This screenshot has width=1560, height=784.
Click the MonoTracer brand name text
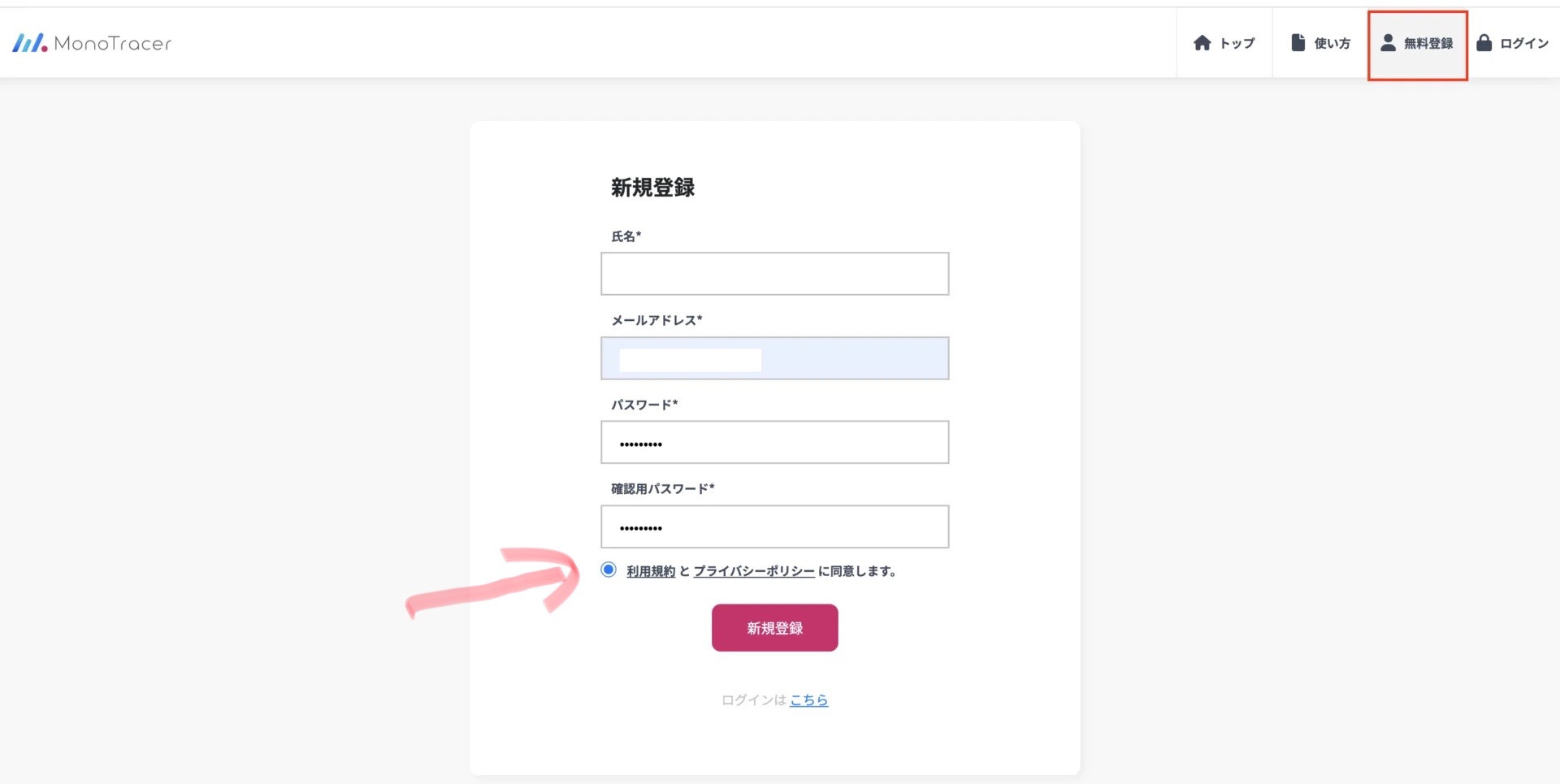[113, 44]
